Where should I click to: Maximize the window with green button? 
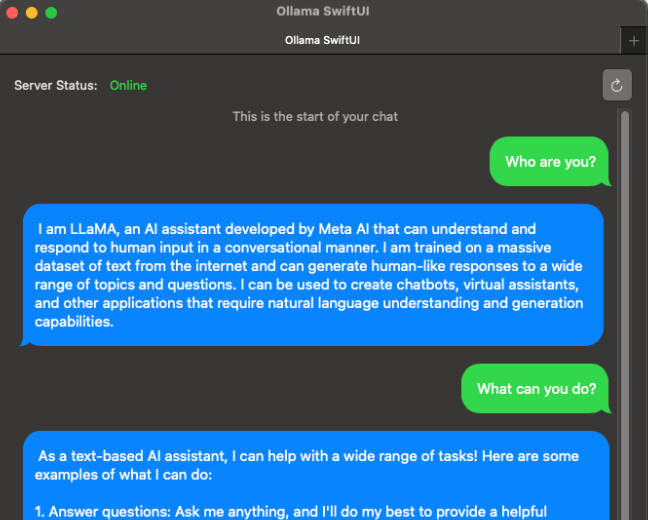(x=51, y=12)
